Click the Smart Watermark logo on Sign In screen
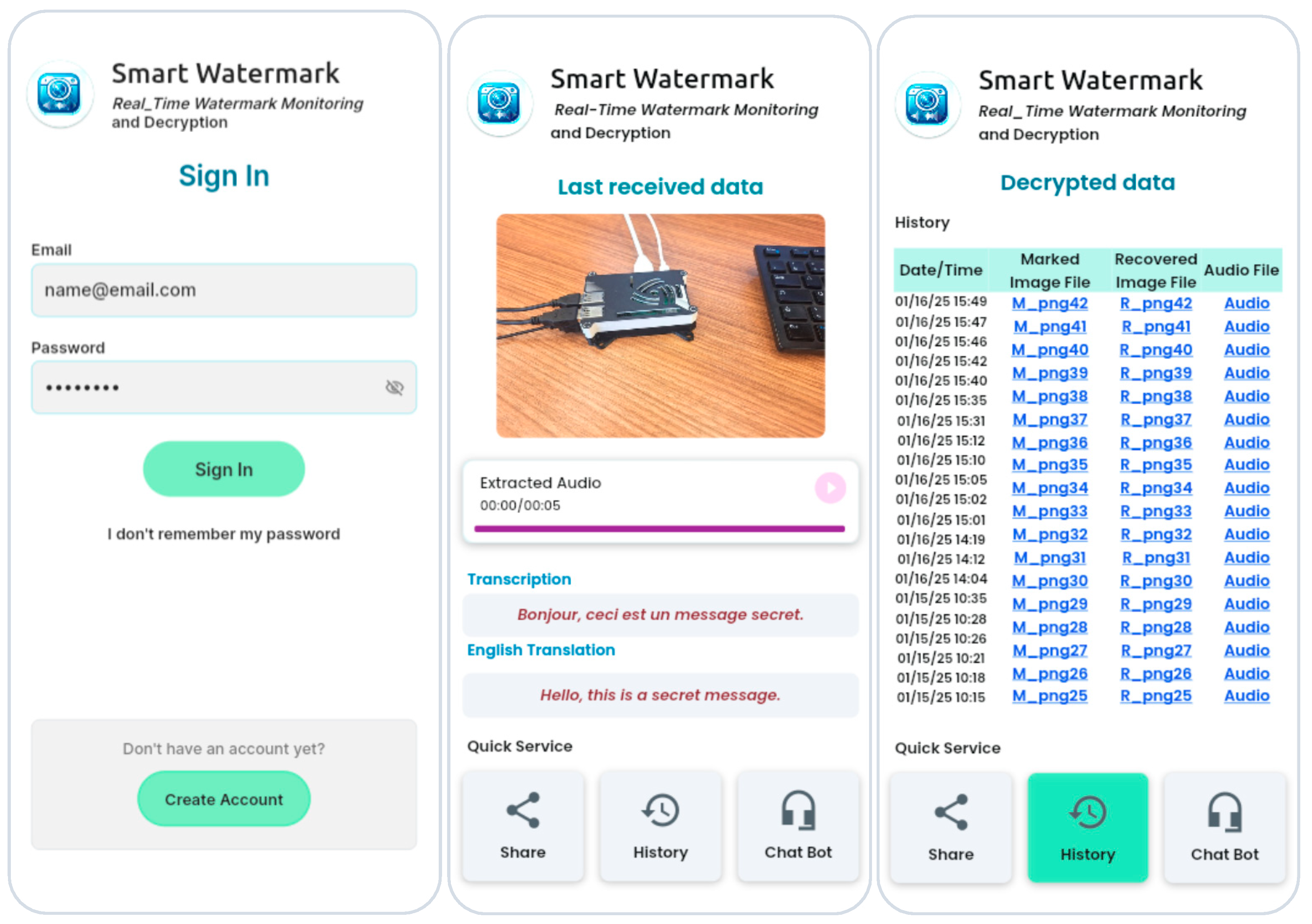The image size is (1312, 924). coord(60,94)
